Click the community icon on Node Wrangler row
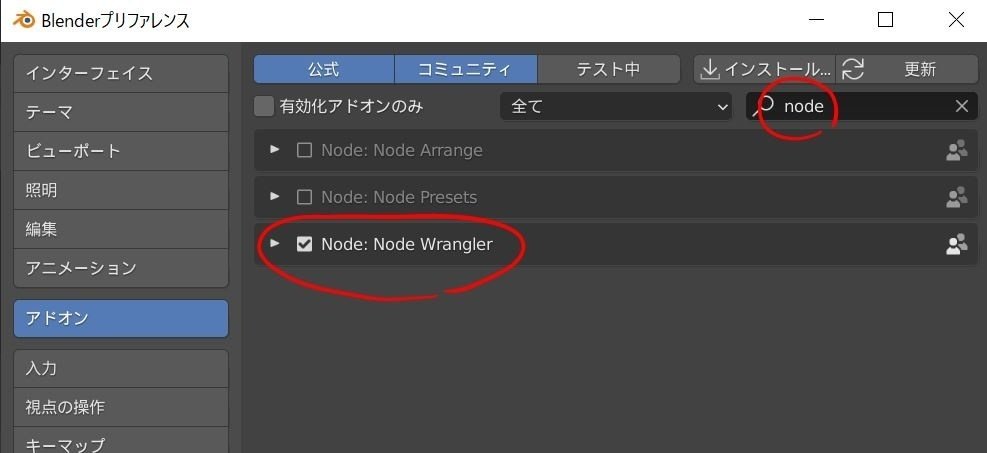This screenshot has height=453, width=987. (x=956, y=244)
